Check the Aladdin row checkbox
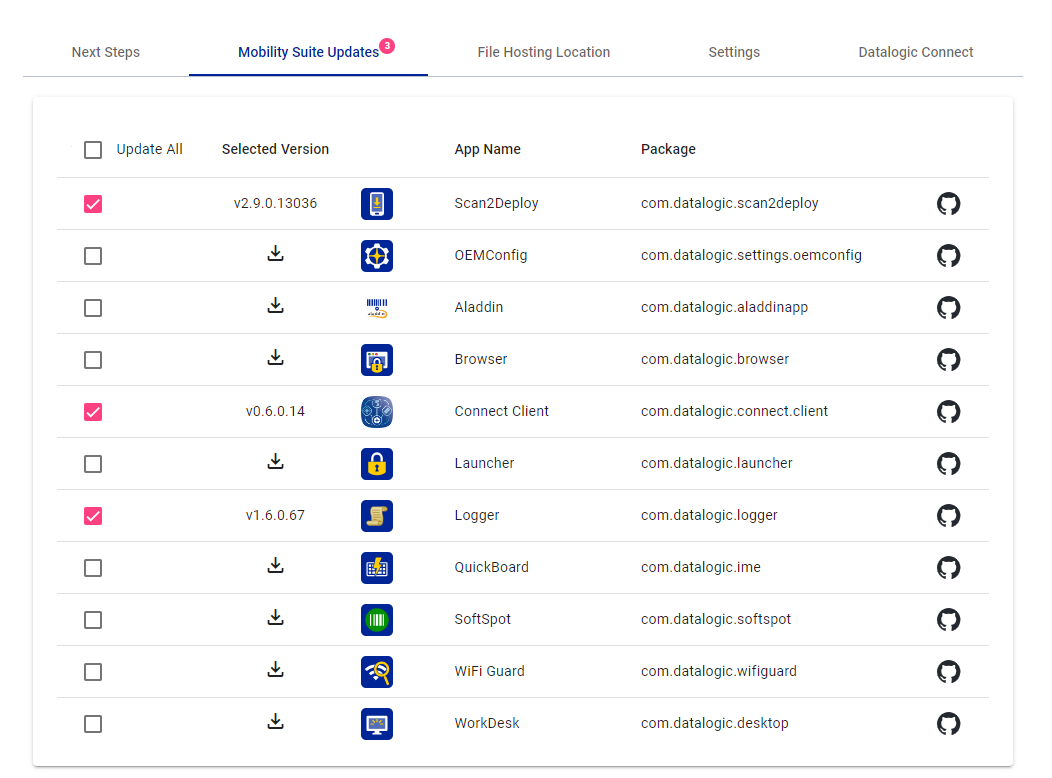 coord(93,308)
